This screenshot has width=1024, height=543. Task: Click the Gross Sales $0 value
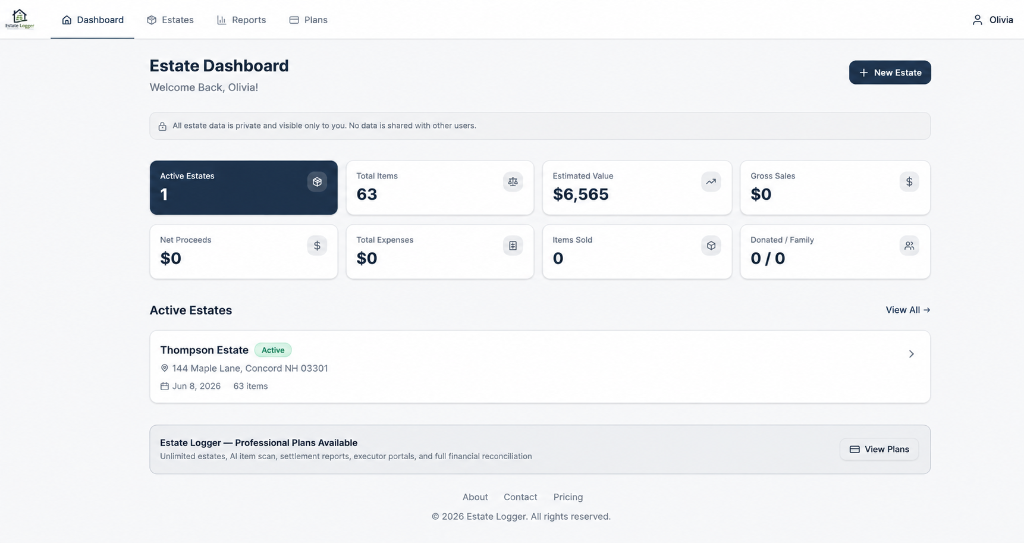pyautogui.click(x=761, y=194)
